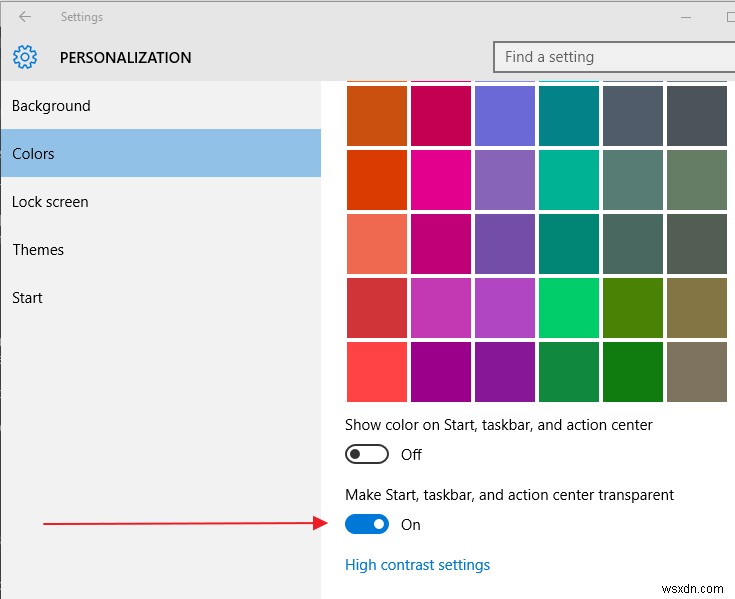Choose dark green swatch beside the taupe swatch

pyautogui.click(x=633, y=372)
